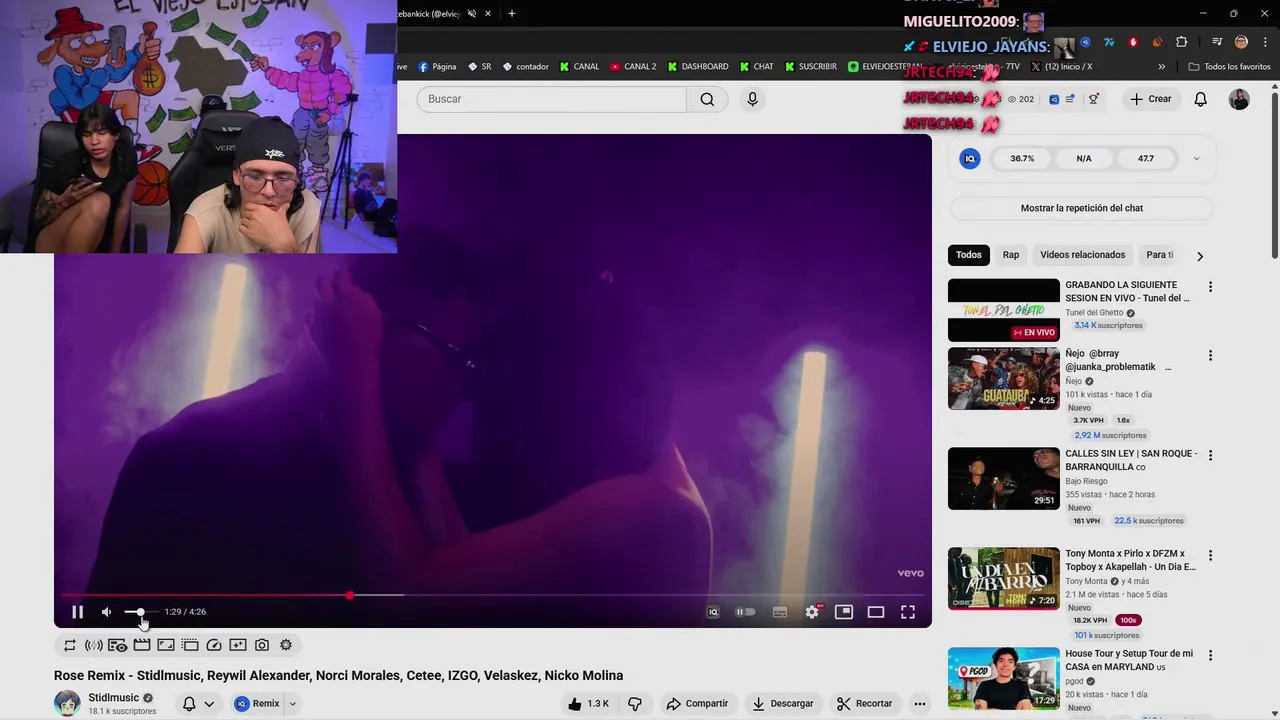
Task: Click the video filters plus icon
Action: (x=238, y=645)
